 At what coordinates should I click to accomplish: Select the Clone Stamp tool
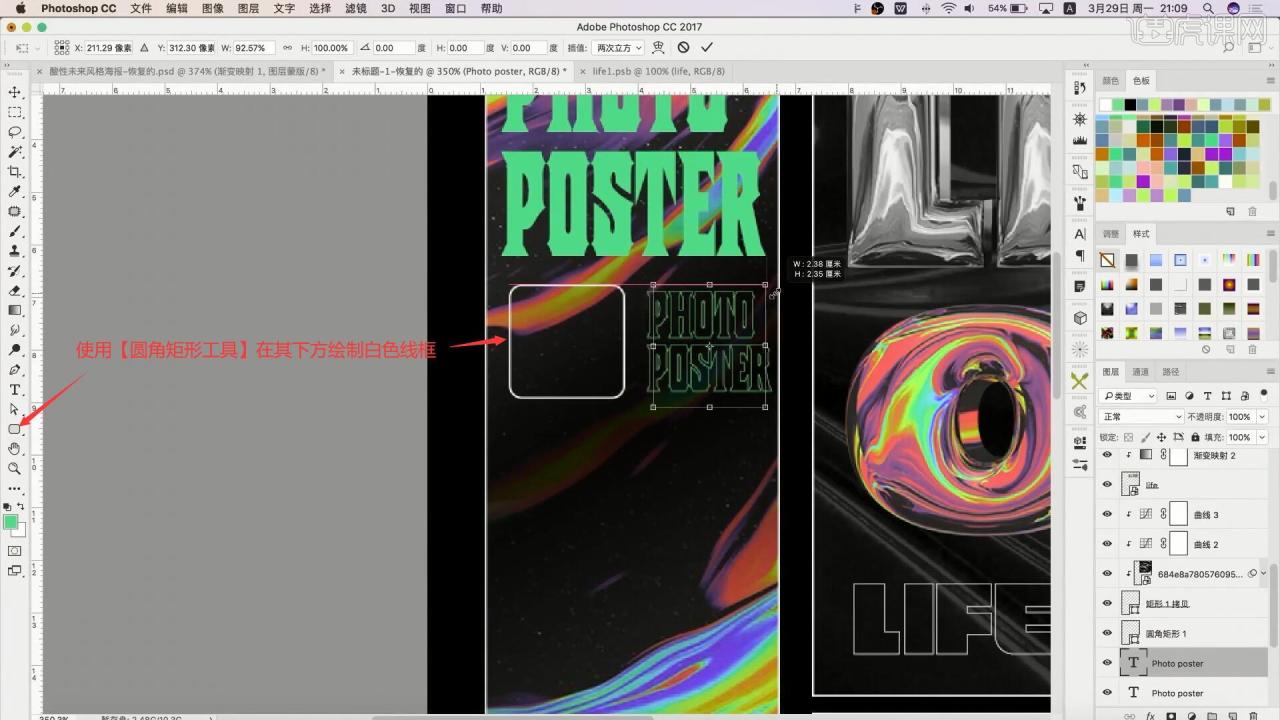[x=15, y=251]
